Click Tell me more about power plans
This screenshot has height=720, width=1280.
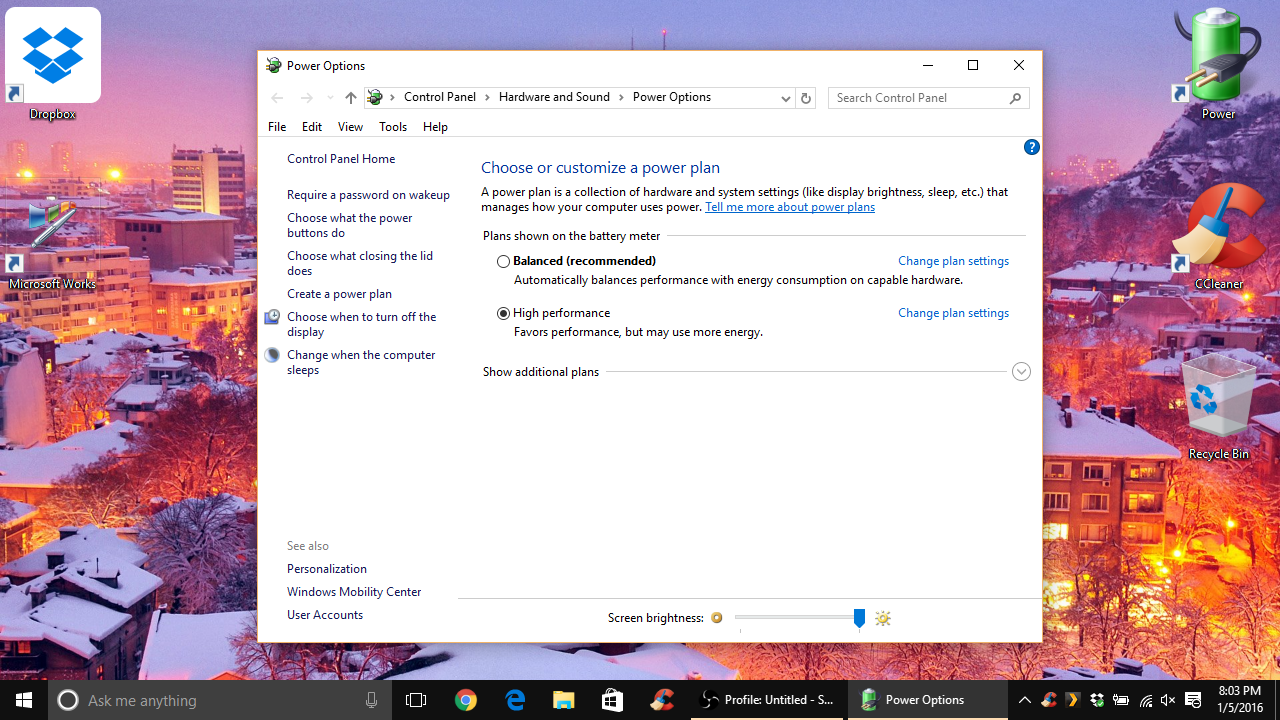[789, 207]
